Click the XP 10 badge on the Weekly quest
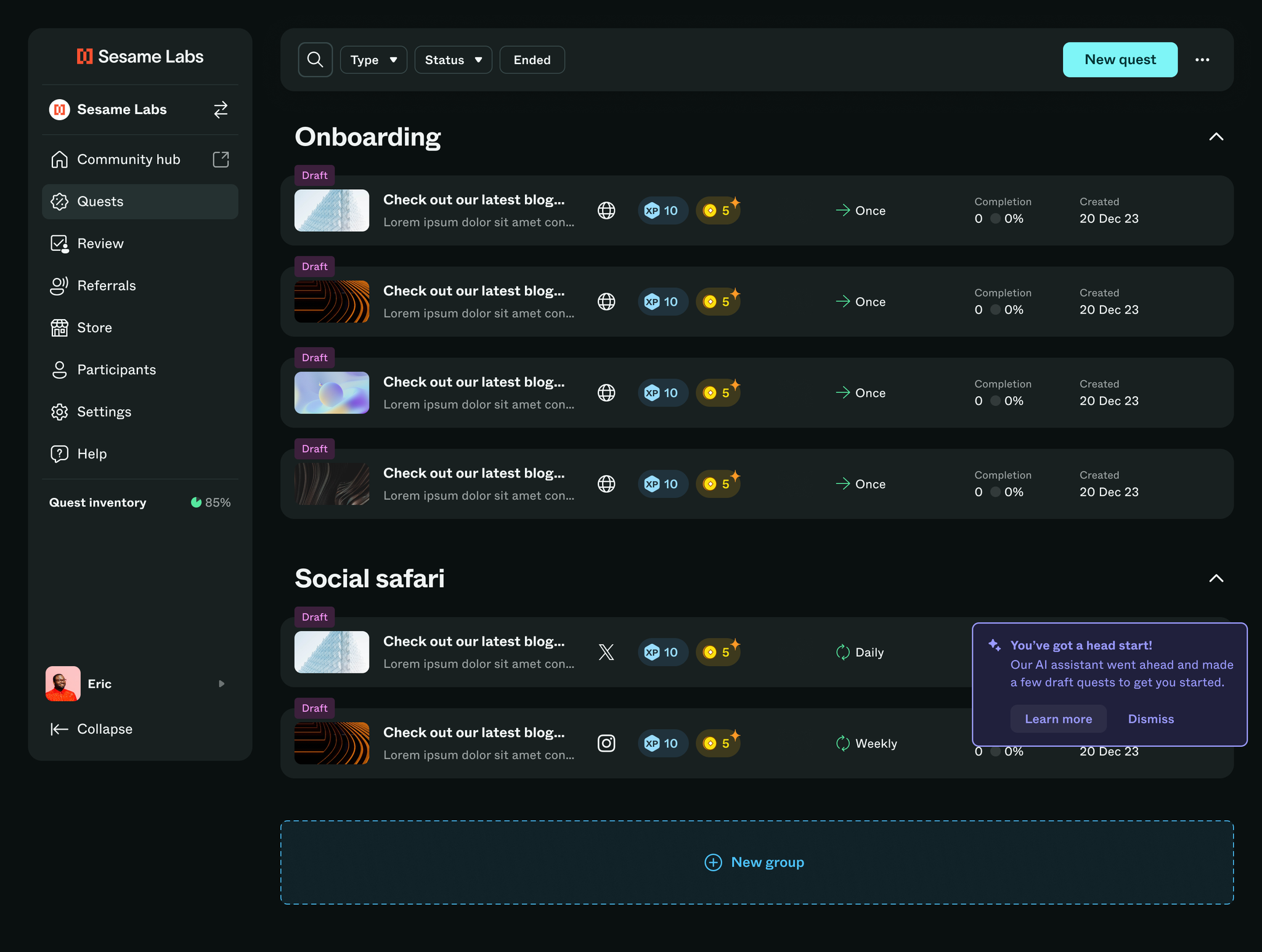The image size is (1262, 952). click(x=662, y=744)
